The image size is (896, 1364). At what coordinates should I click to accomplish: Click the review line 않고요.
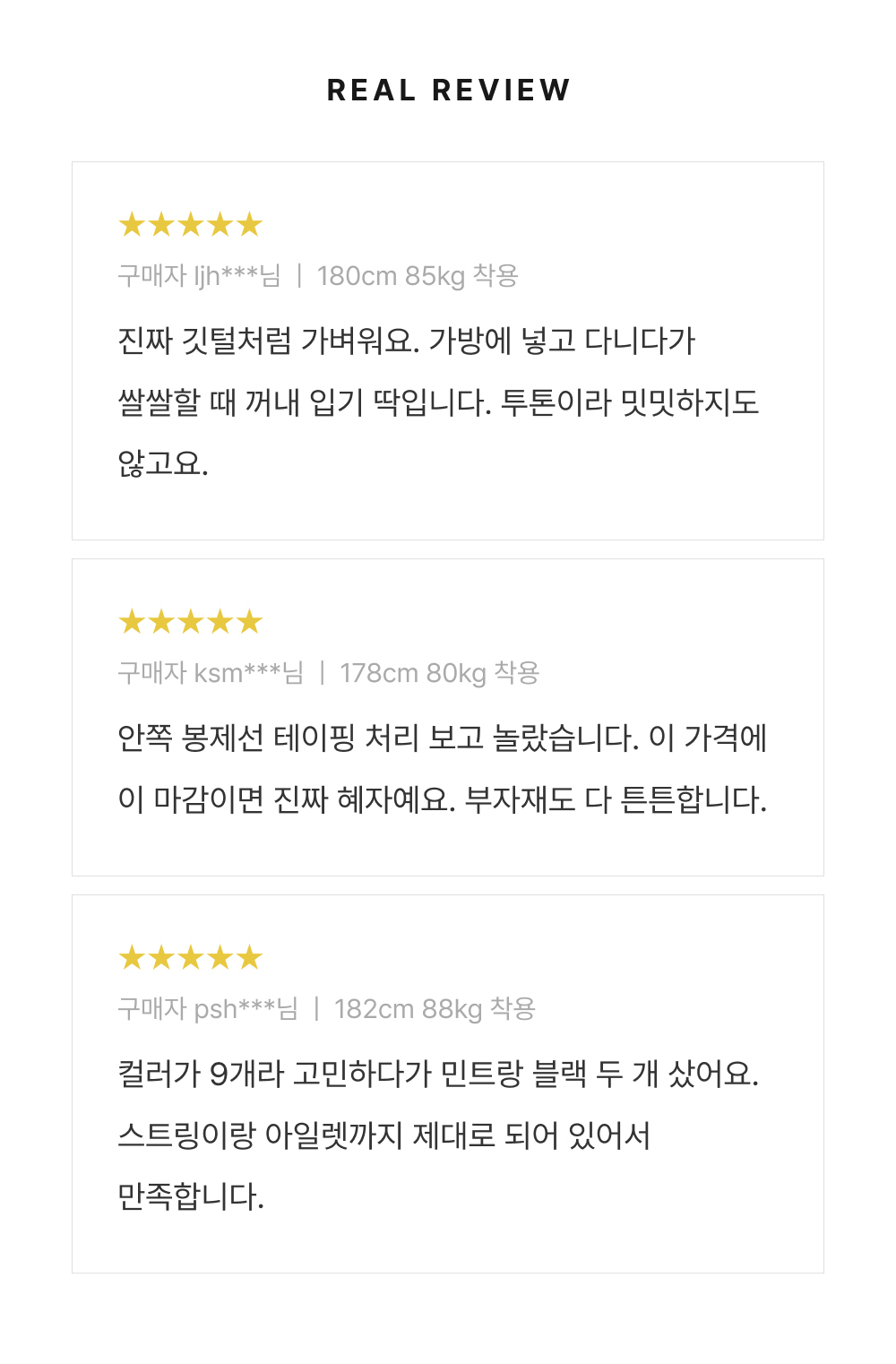pos(163,462)
